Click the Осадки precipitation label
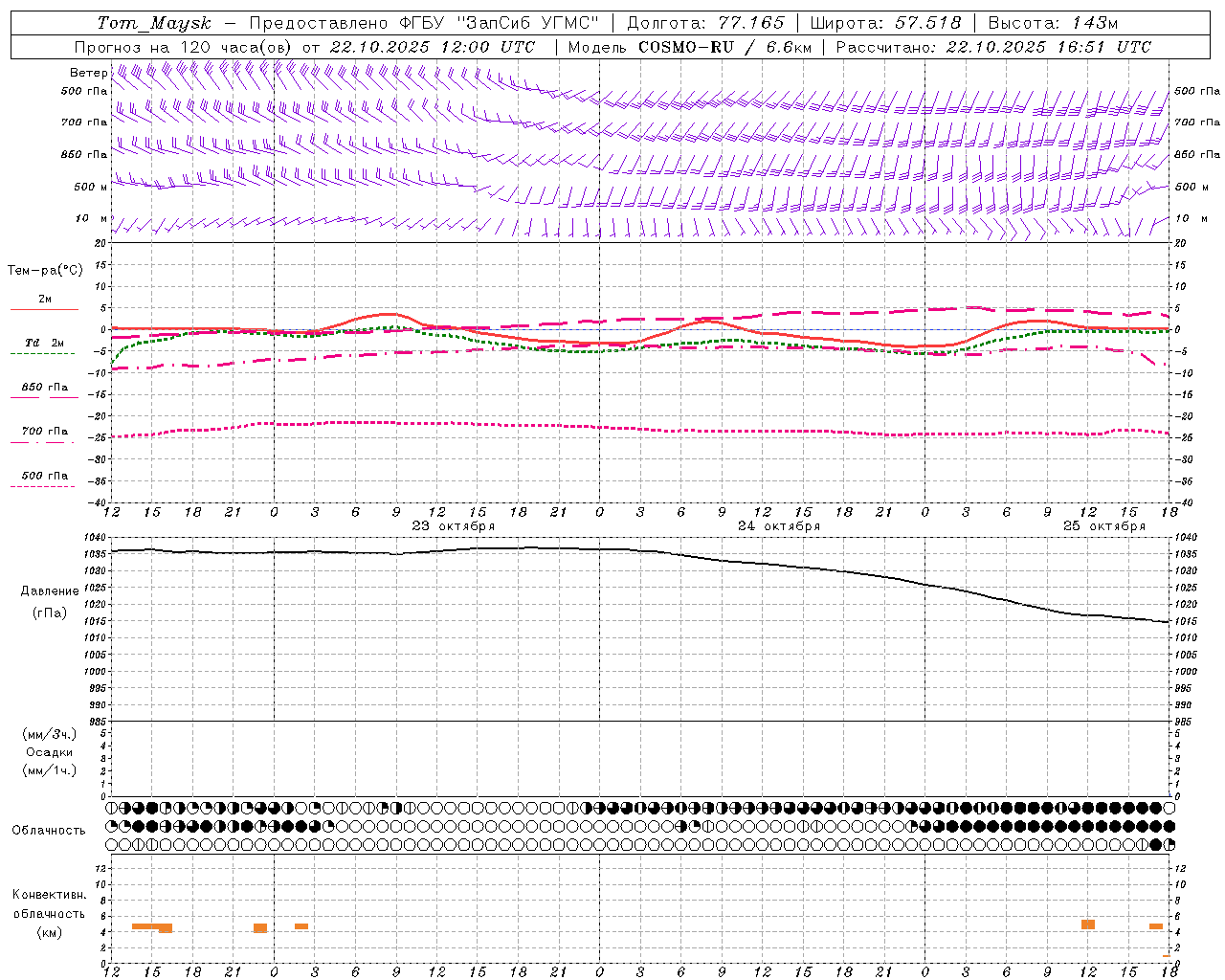This screenshot has width=1225, height=980. coord(50,752)
